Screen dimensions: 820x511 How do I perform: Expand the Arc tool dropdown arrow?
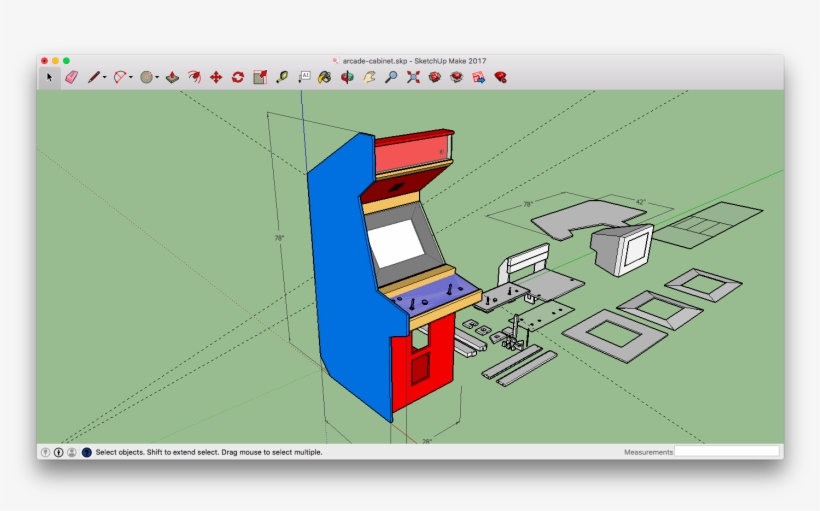pyautogui.click(x=131, y=78)
